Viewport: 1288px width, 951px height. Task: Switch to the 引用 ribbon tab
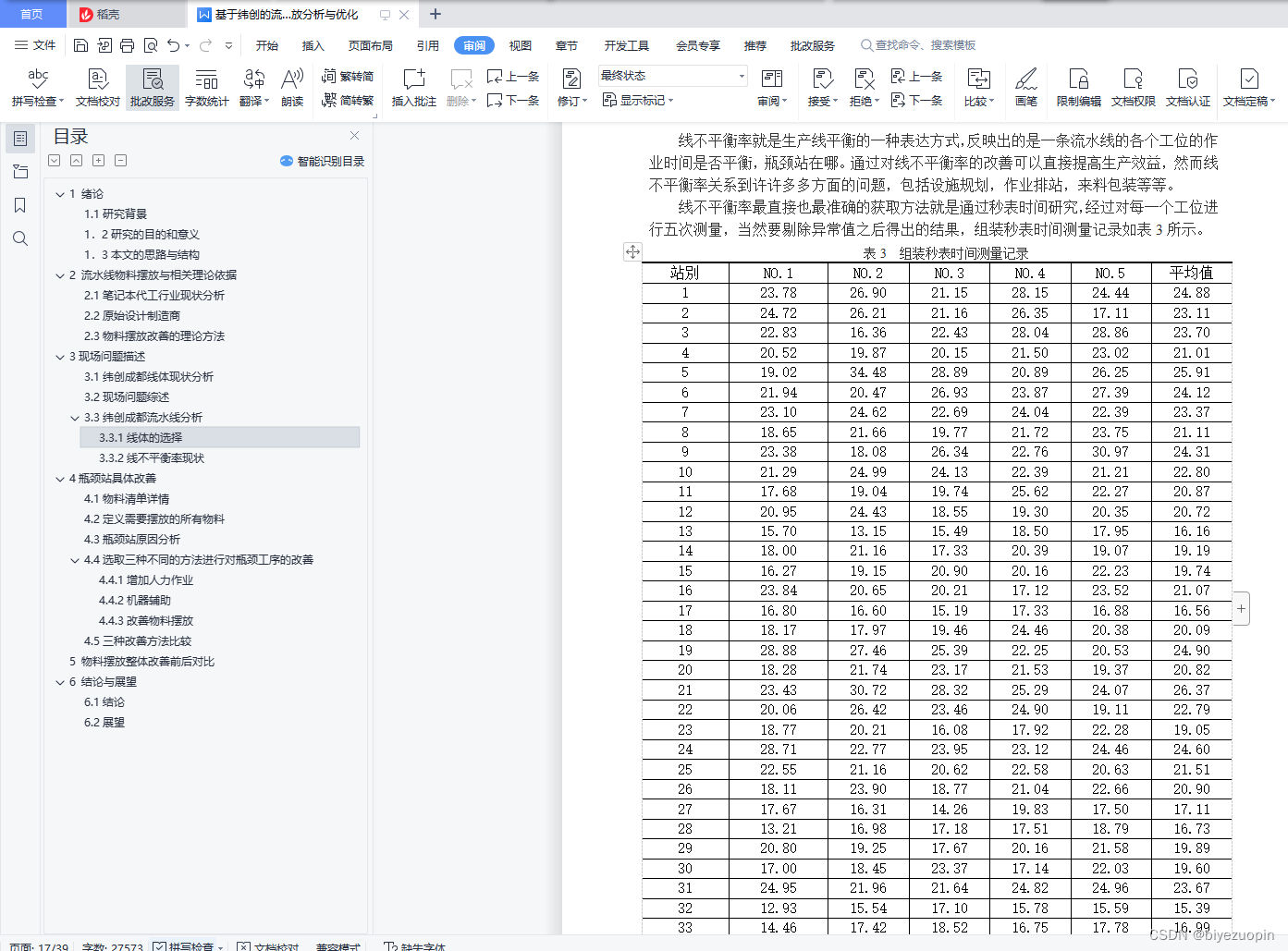click(x=428, y=45)
